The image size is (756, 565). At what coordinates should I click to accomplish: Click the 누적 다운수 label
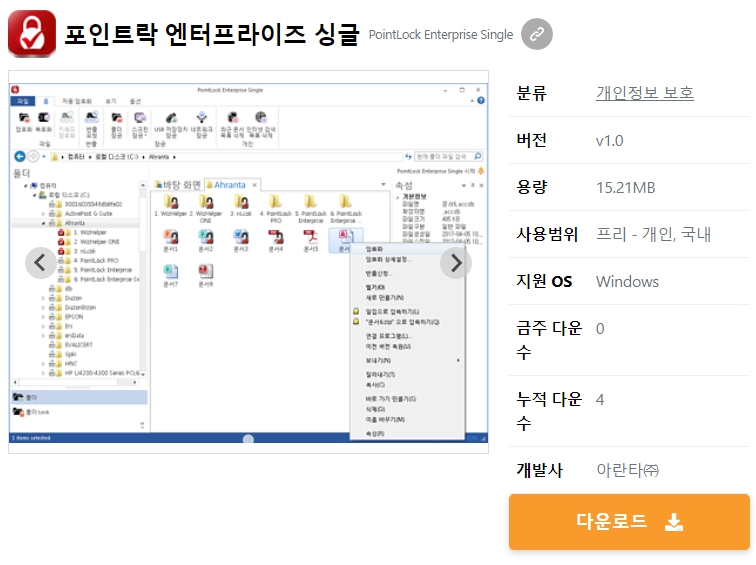coord(549,411)
